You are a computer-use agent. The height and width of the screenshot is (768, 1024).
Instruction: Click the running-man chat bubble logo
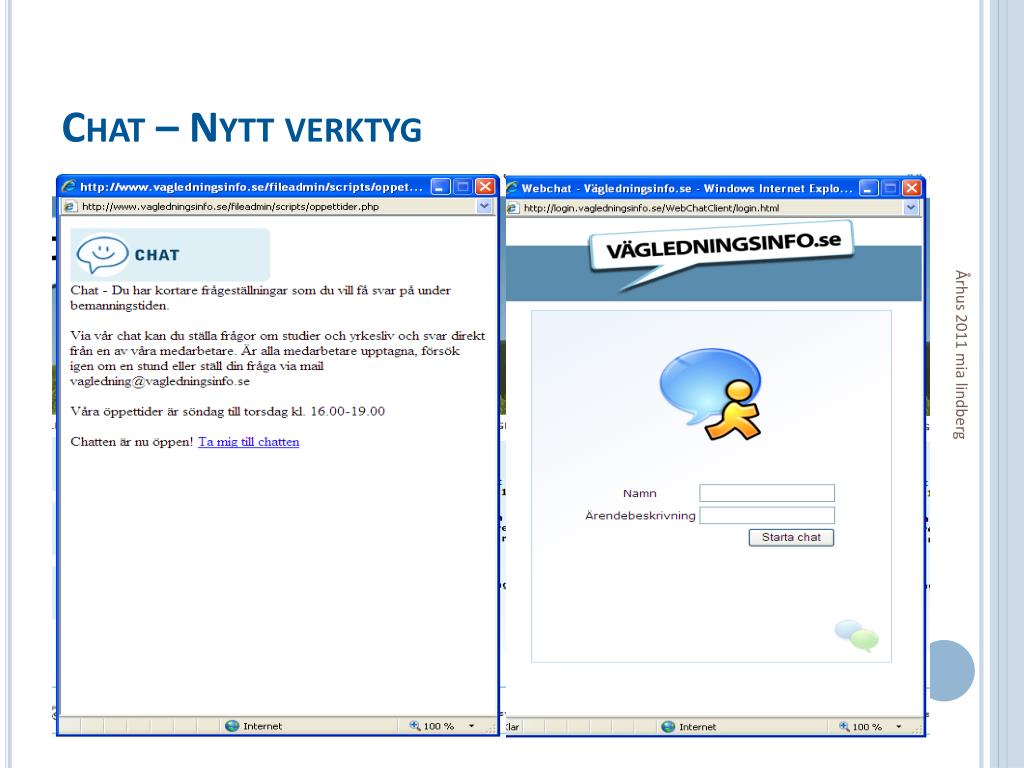pos(712,394)
